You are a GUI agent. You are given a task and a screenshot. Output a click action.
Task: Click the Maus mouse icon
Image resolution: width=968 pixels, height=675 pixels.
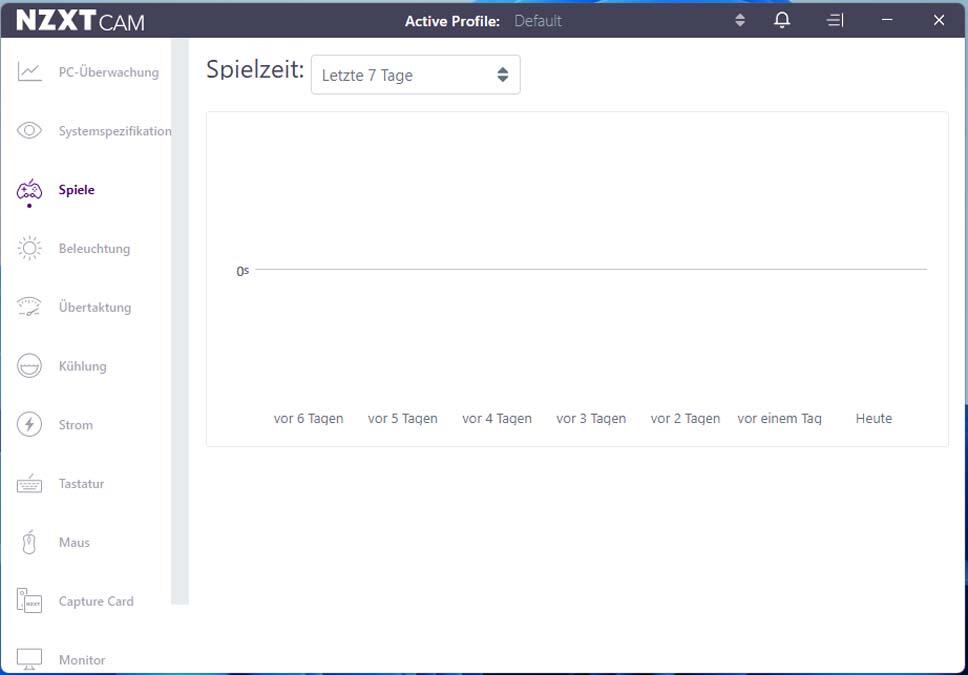[29, 543]
